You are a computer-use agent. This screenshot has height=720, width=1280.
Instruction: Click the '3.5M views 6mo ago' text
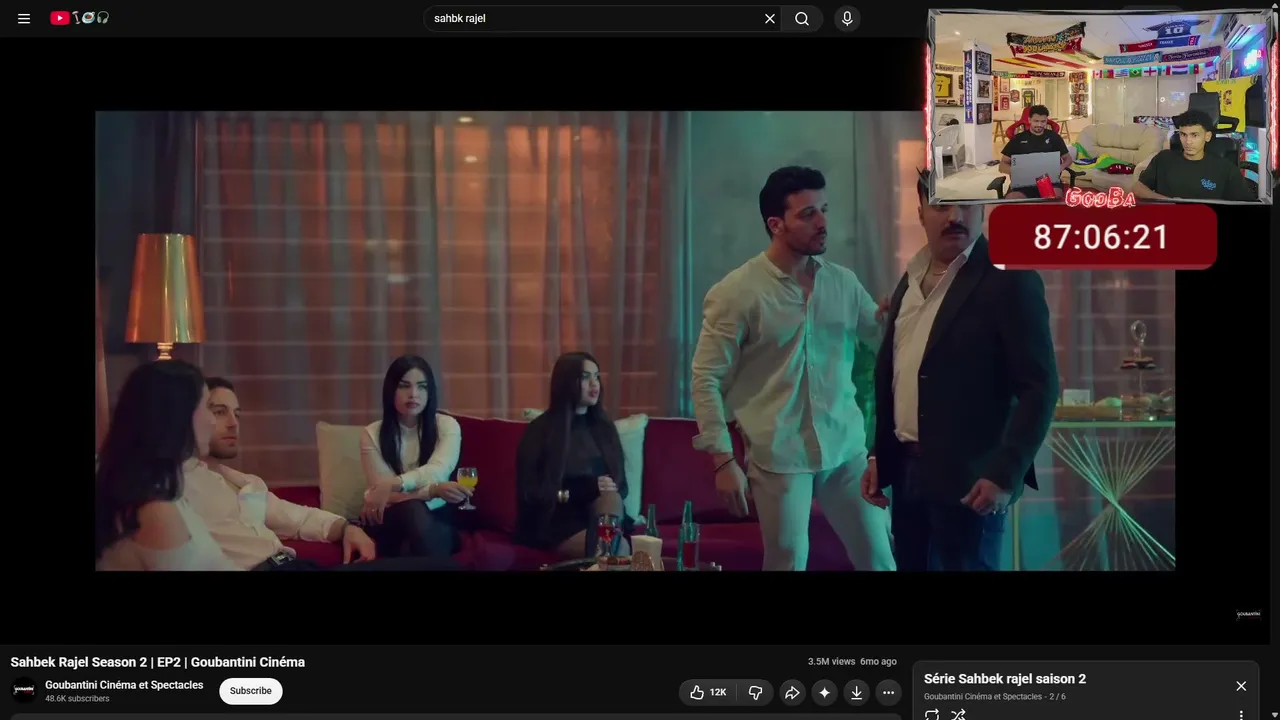(852, 662)
